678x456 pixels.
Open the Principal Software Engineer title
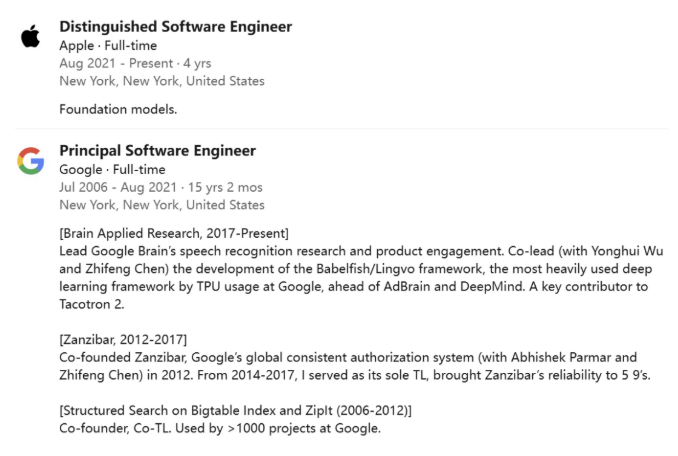[x=157, y=151]
